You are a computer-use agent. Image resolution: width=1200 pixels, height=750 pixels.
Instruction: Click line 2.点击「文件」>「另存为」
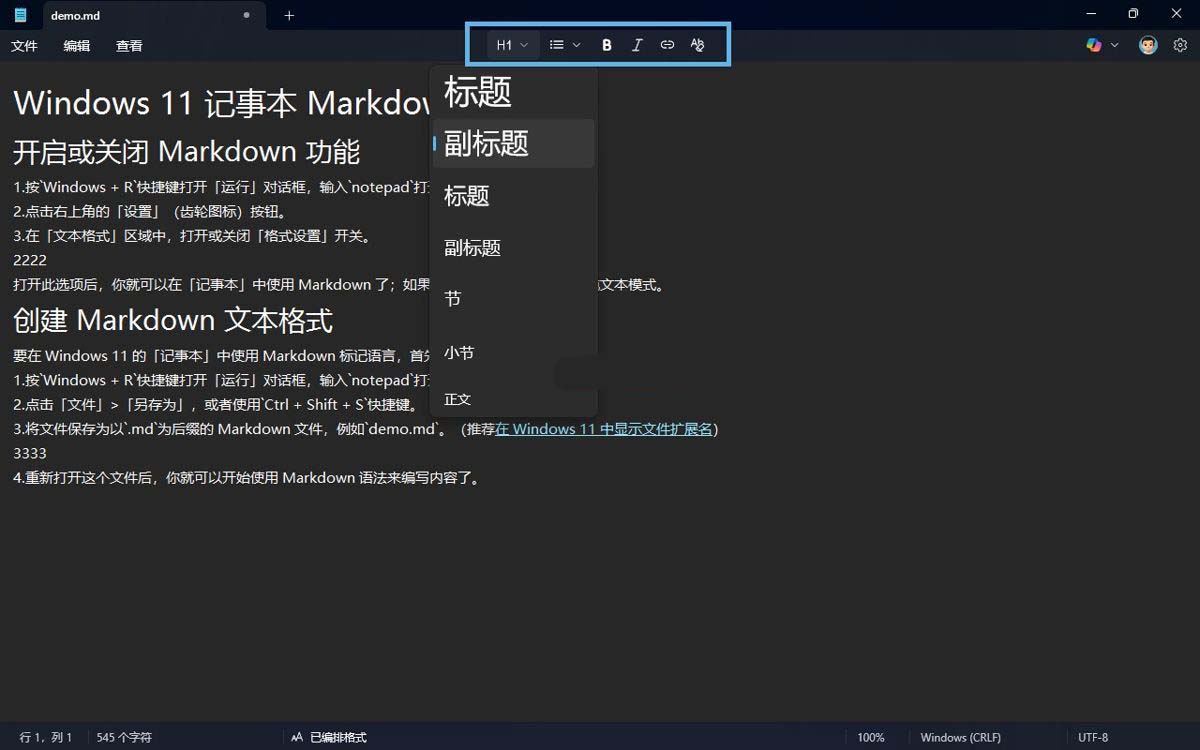(x=218, y=405)
